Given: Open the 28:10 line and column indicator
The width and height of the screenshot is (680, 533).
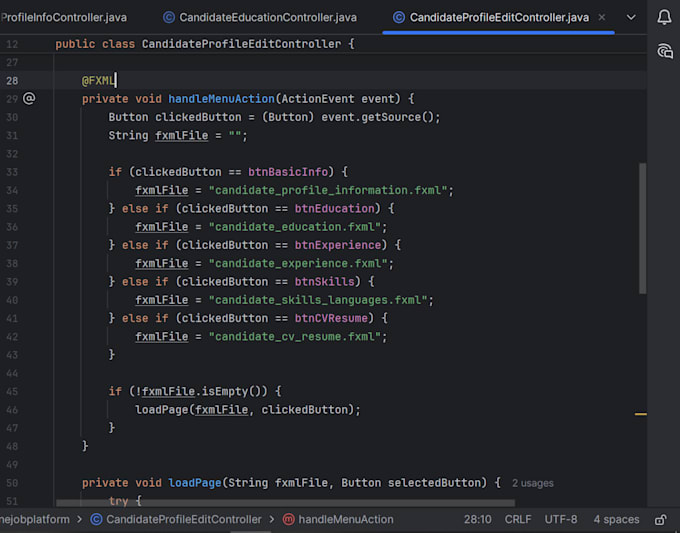Looking at the screenshot, I should click(x=477, y=519).
